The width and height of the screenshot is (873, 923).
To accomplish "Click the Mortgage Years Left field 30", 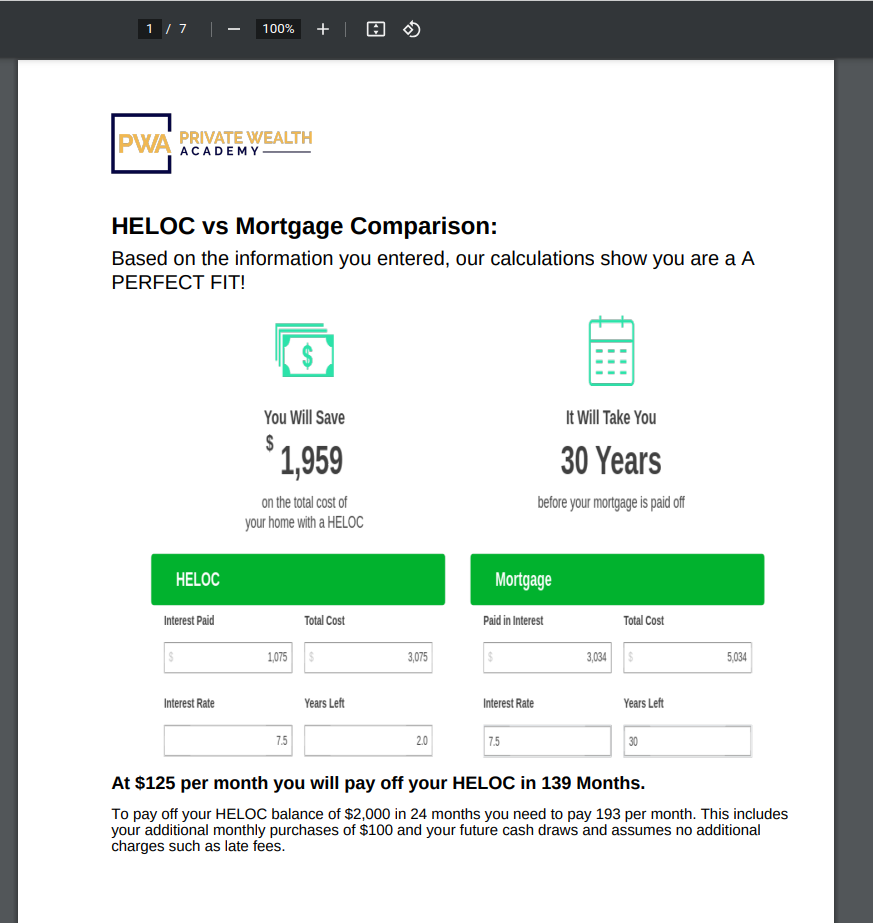I will pyautogui.click(x=688, y=741).
